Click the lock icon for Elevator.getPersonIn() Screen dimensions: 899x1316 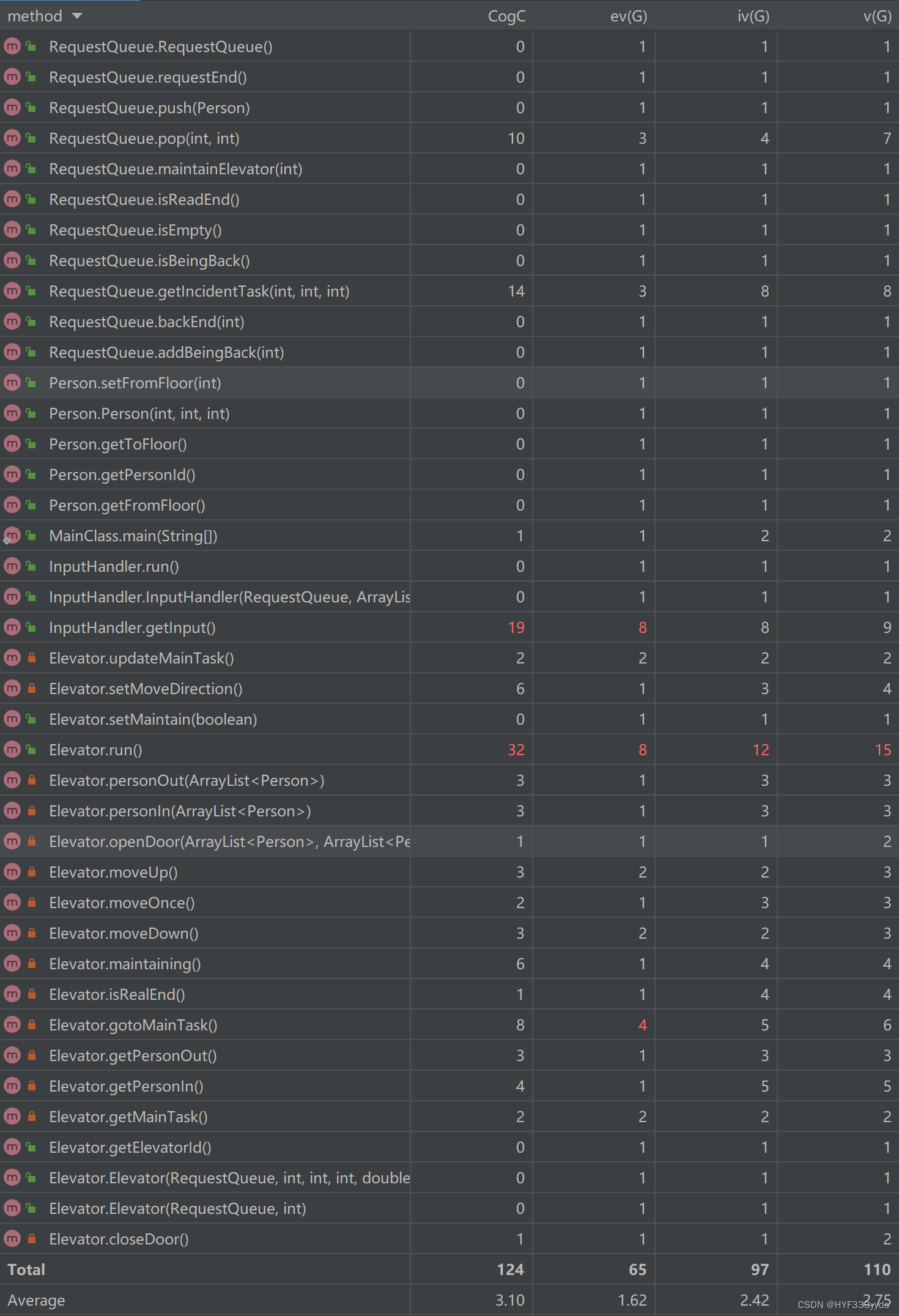coord(31,1086)
